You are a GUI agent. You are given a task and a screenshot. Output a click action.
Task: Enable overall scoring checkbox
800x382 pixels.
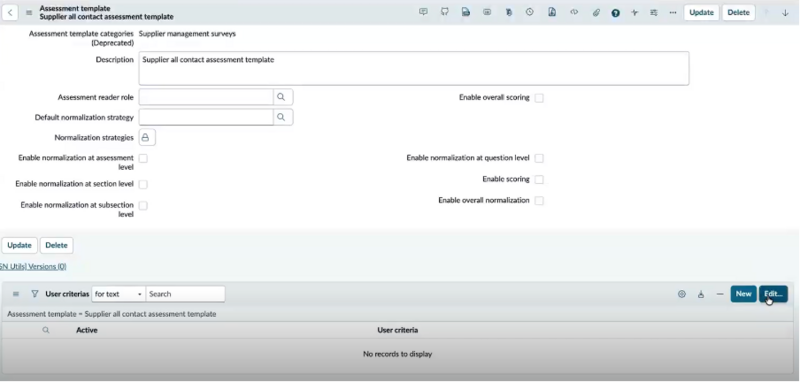click(x=539, y=98)
